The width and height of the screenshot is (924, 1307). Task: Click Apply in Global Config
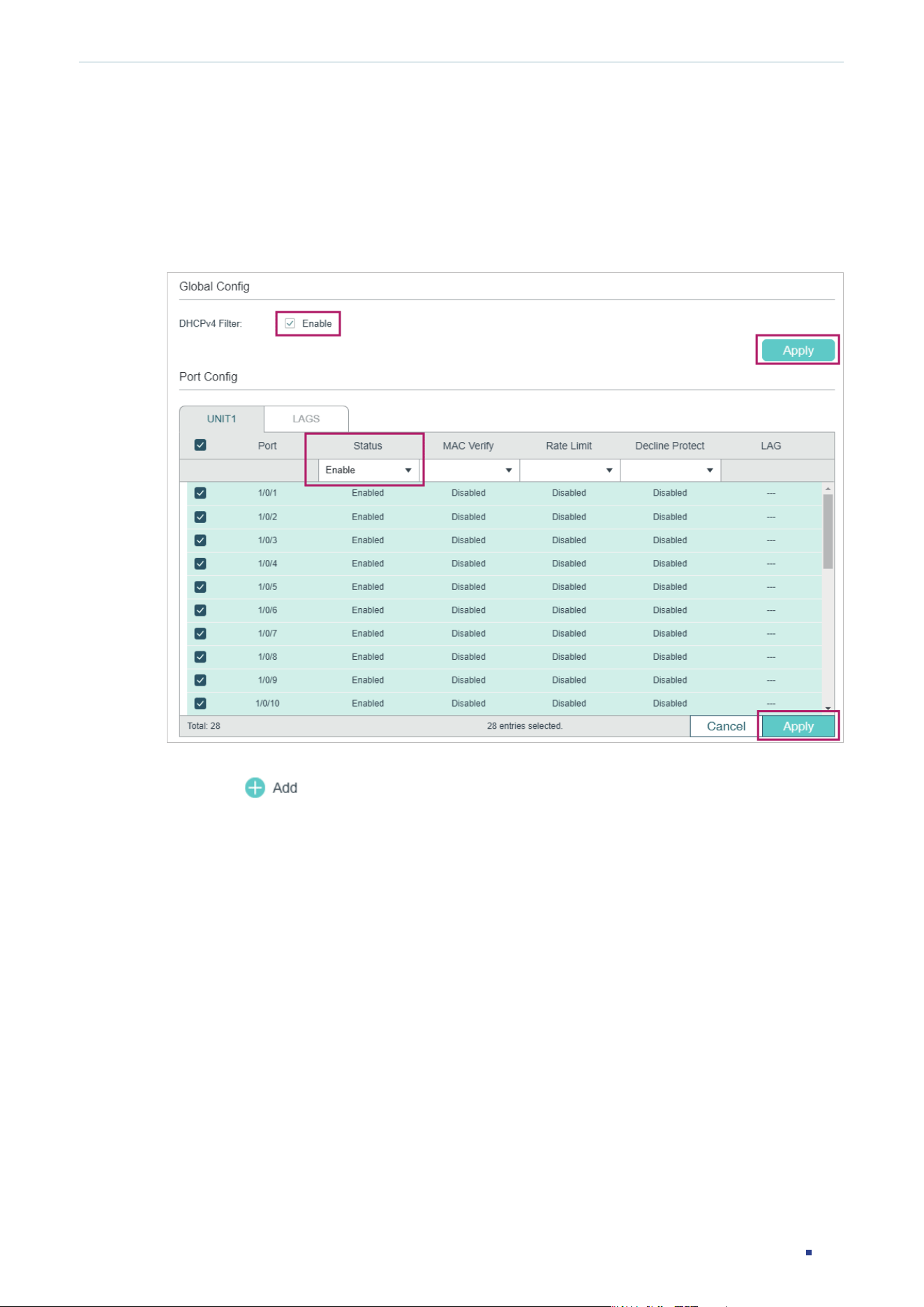[798, 350]
